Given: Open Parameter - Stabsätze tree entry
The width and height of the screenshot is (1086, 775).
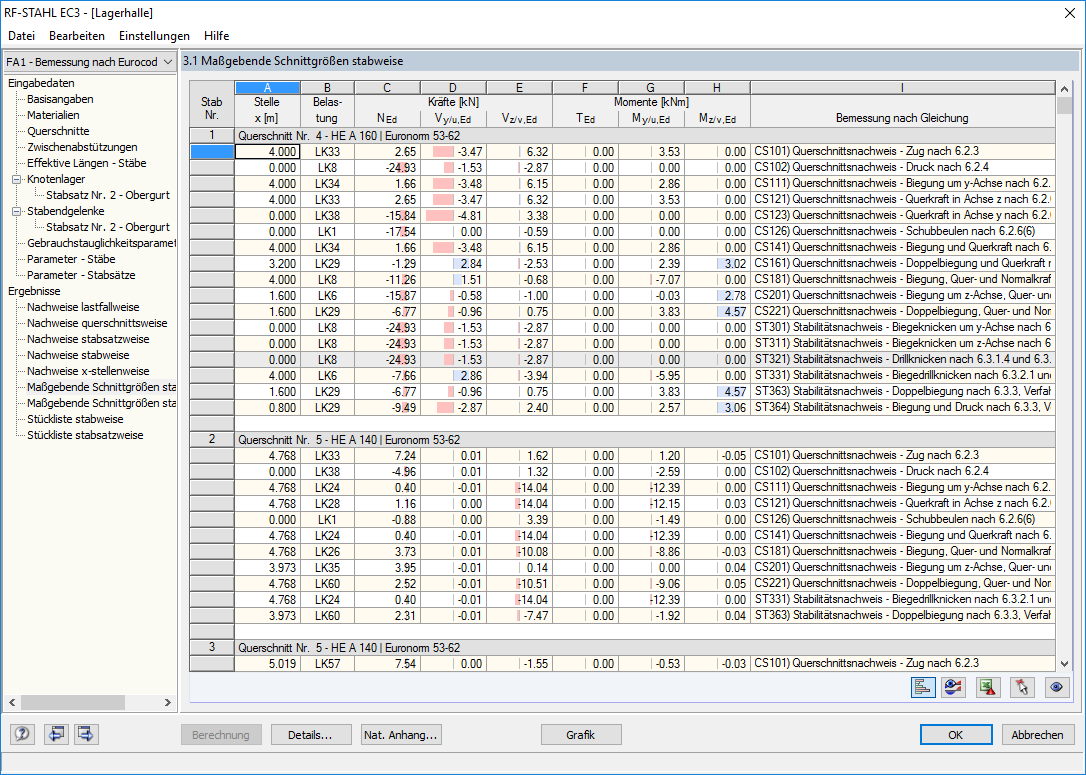Looking at the screenshot, I should coord(81,275).
